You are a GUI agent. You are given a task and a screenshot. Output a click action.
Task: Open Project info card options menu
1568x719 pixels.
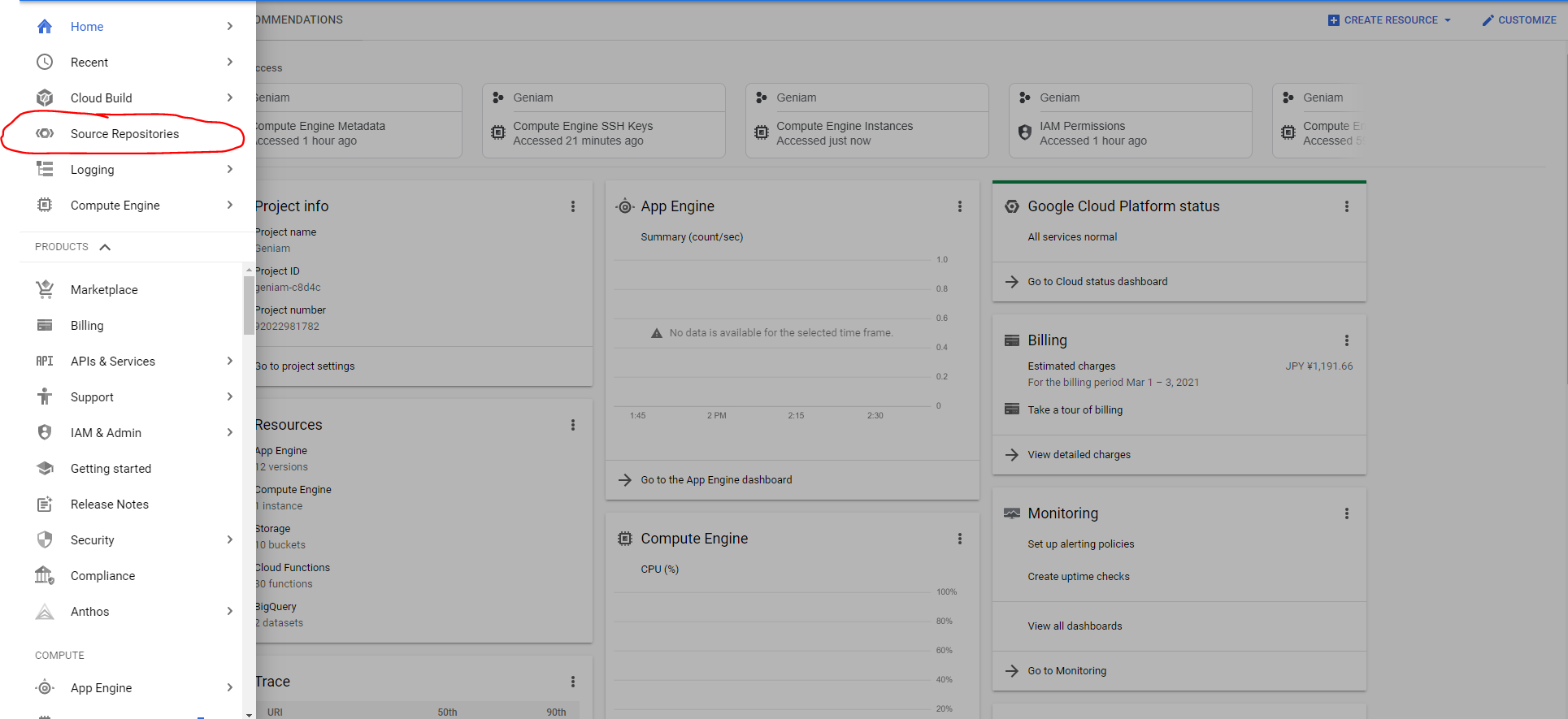[x=573, y=206]
